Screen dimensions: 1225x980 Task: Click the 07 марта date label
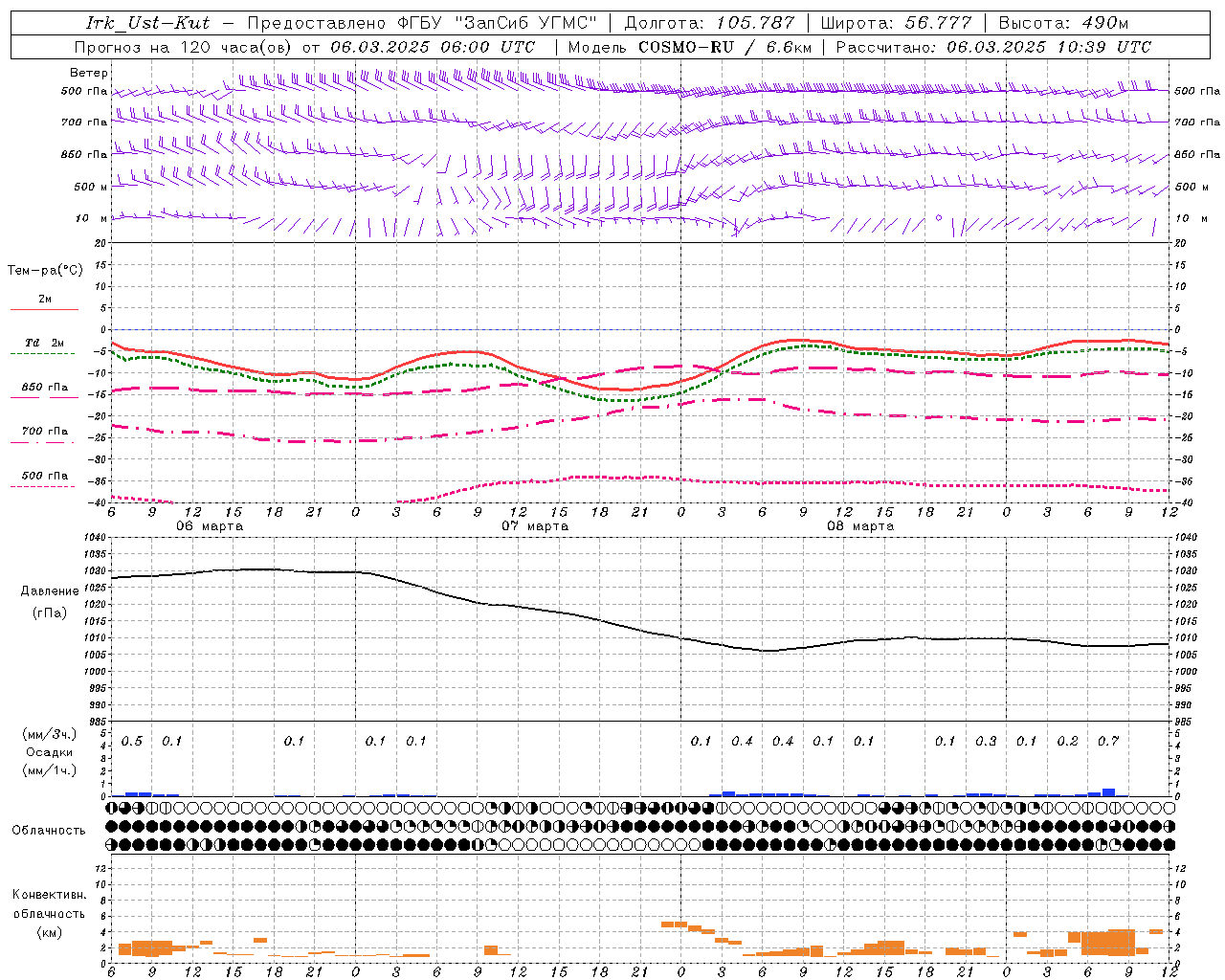tap(536, 526)
